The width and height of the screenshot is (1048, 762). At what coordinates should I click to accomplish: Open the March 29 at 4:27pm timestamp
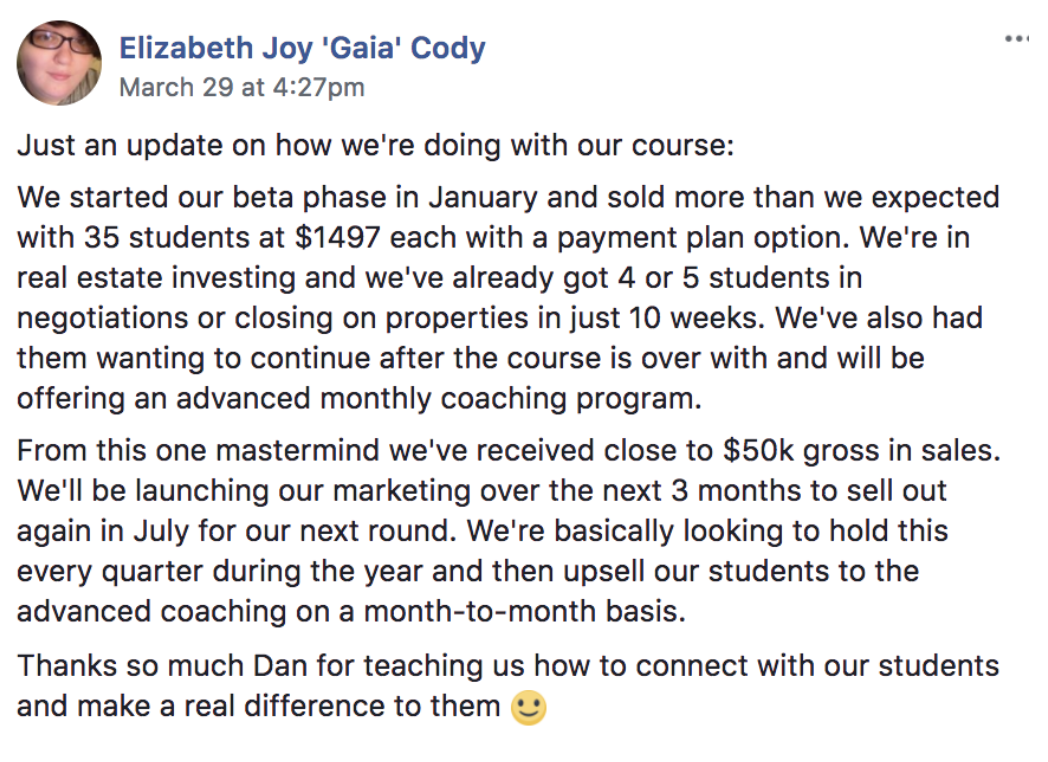click(241, 87)
